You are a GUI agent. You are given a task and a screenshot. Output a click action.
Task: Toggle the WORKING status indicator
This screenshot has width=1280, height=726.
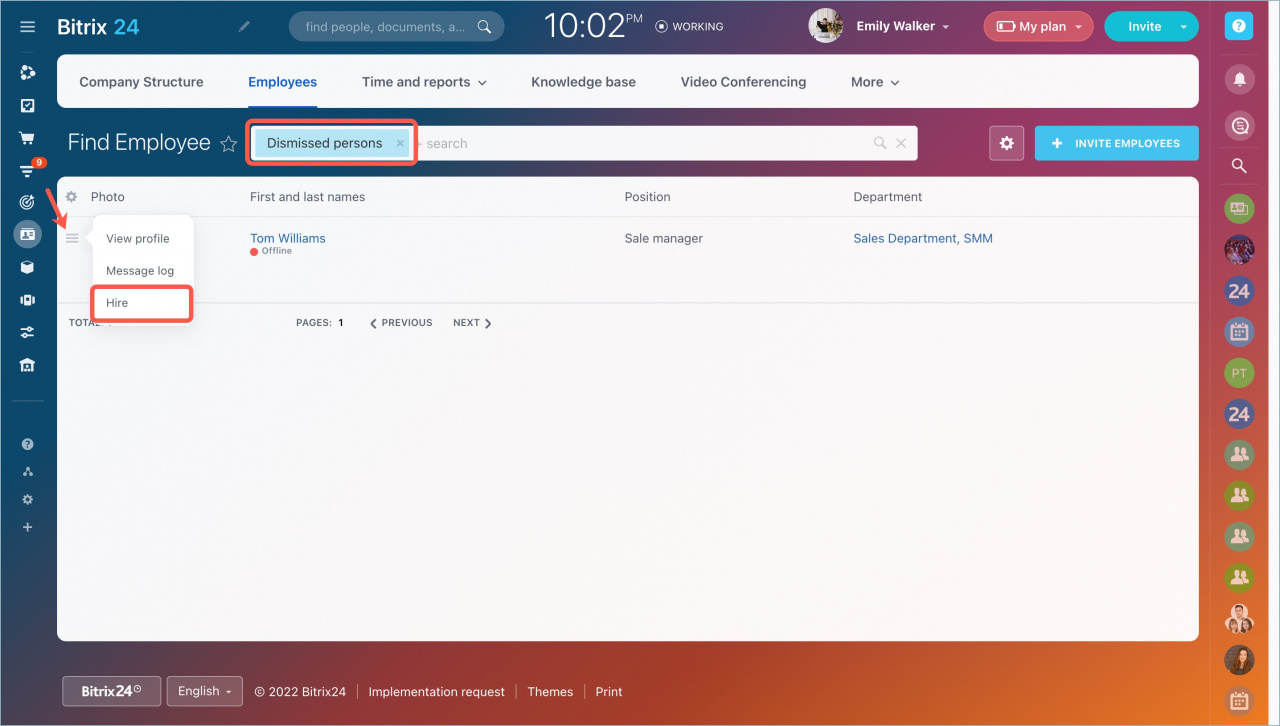[x=689, y=27]
